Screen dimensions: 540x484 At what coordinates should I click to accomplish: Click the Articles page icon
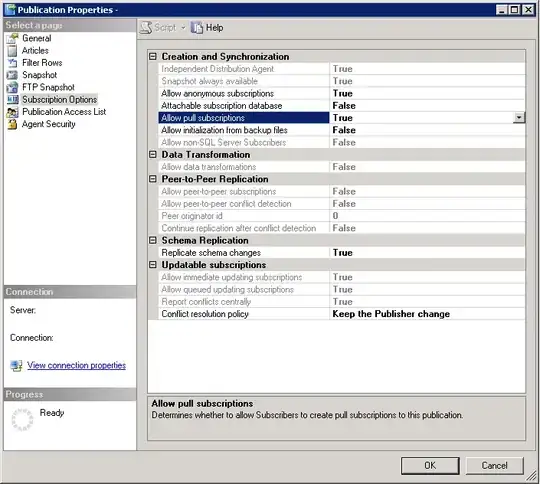pos(12,51)
